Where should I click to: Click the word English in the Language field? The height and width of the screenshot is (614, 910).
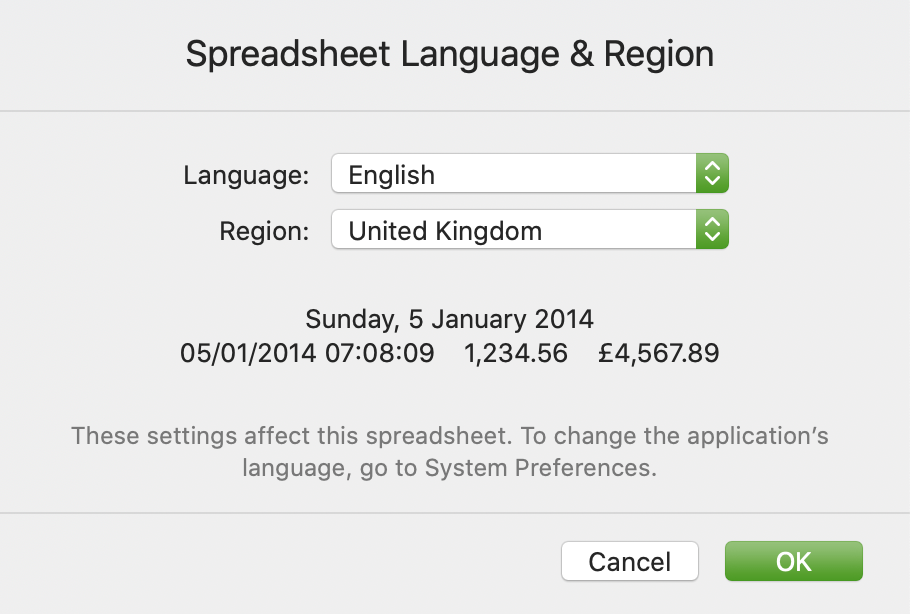[391, 175]
